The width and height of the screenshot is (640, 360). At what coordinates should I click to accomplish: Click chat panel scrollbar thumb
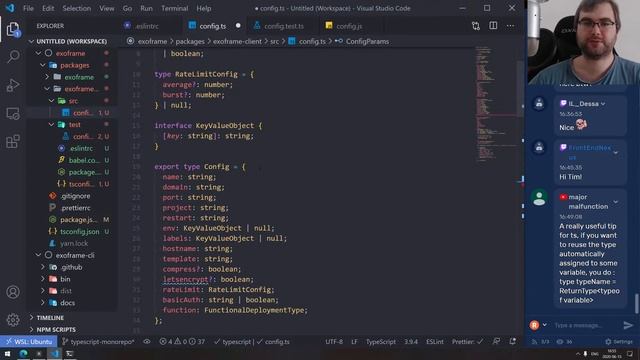coord(636,303)
